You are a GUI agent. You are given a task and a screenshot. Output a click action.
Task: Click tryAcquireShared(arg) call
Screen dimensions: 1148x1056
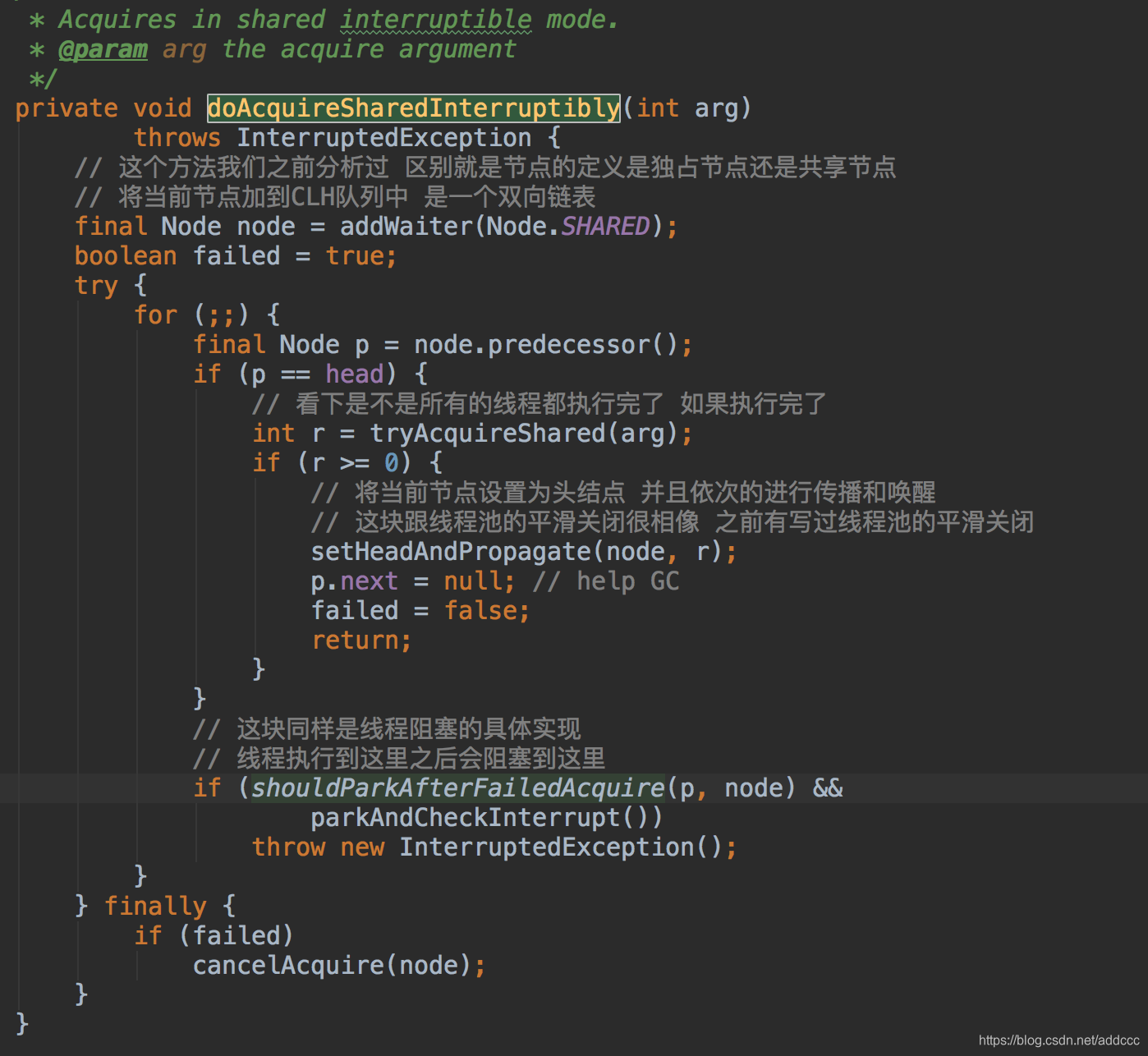click(x=524, y=433)
